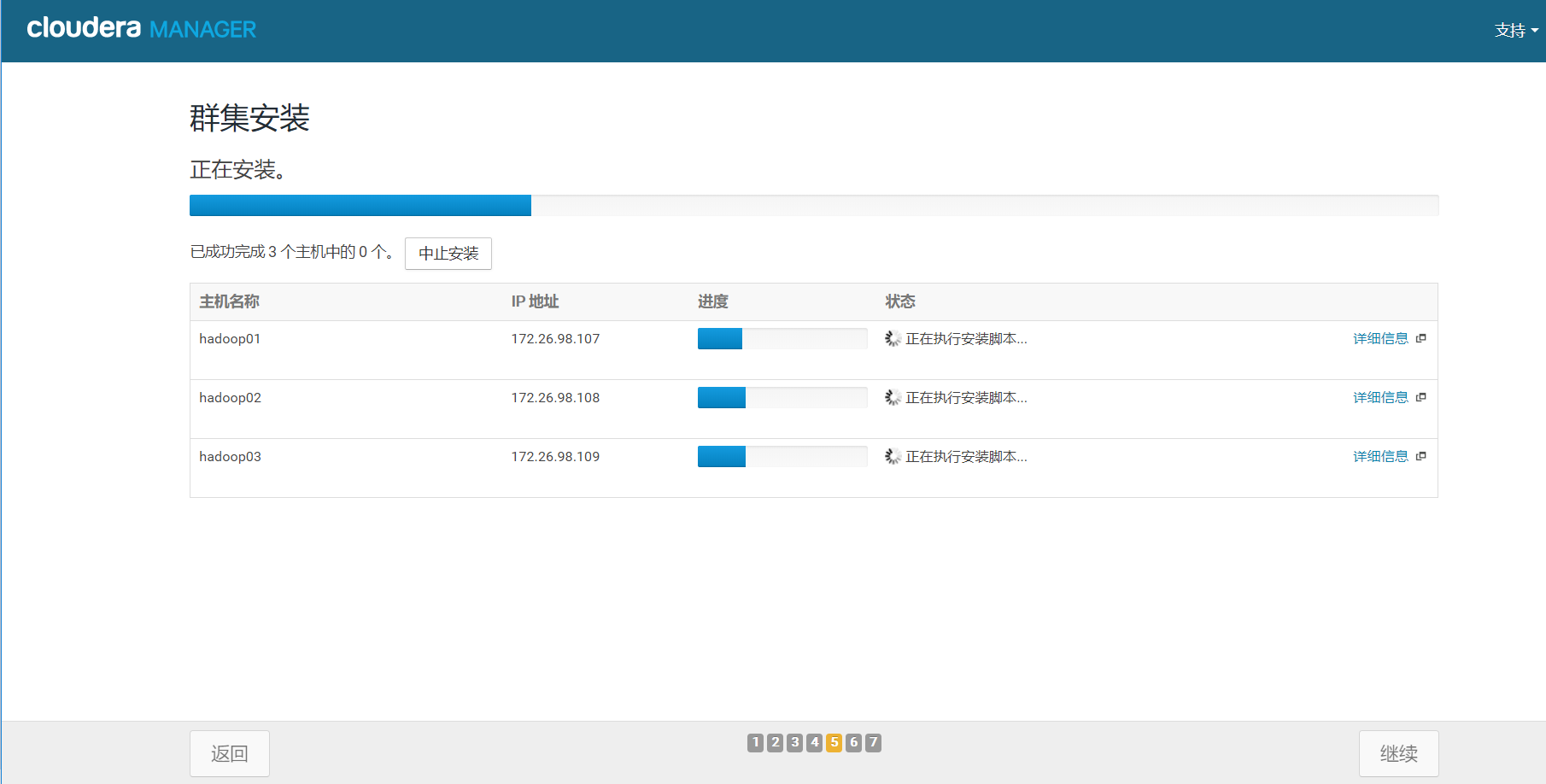Click text 已成功完成 3 个主机中的 0 个
This screenshot has width=1546, height=784.
(291, 252)
